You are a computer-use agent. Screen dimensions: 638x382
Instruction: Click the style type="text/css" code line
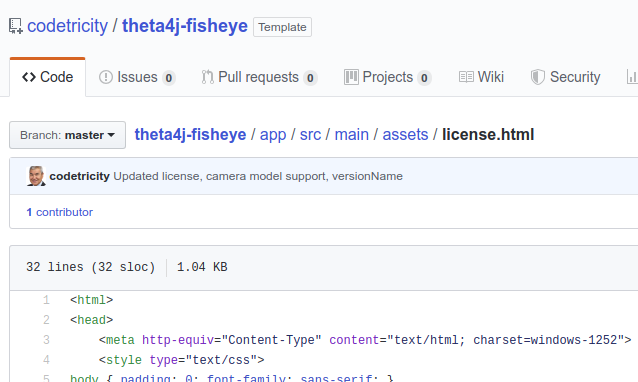(181, 360)
